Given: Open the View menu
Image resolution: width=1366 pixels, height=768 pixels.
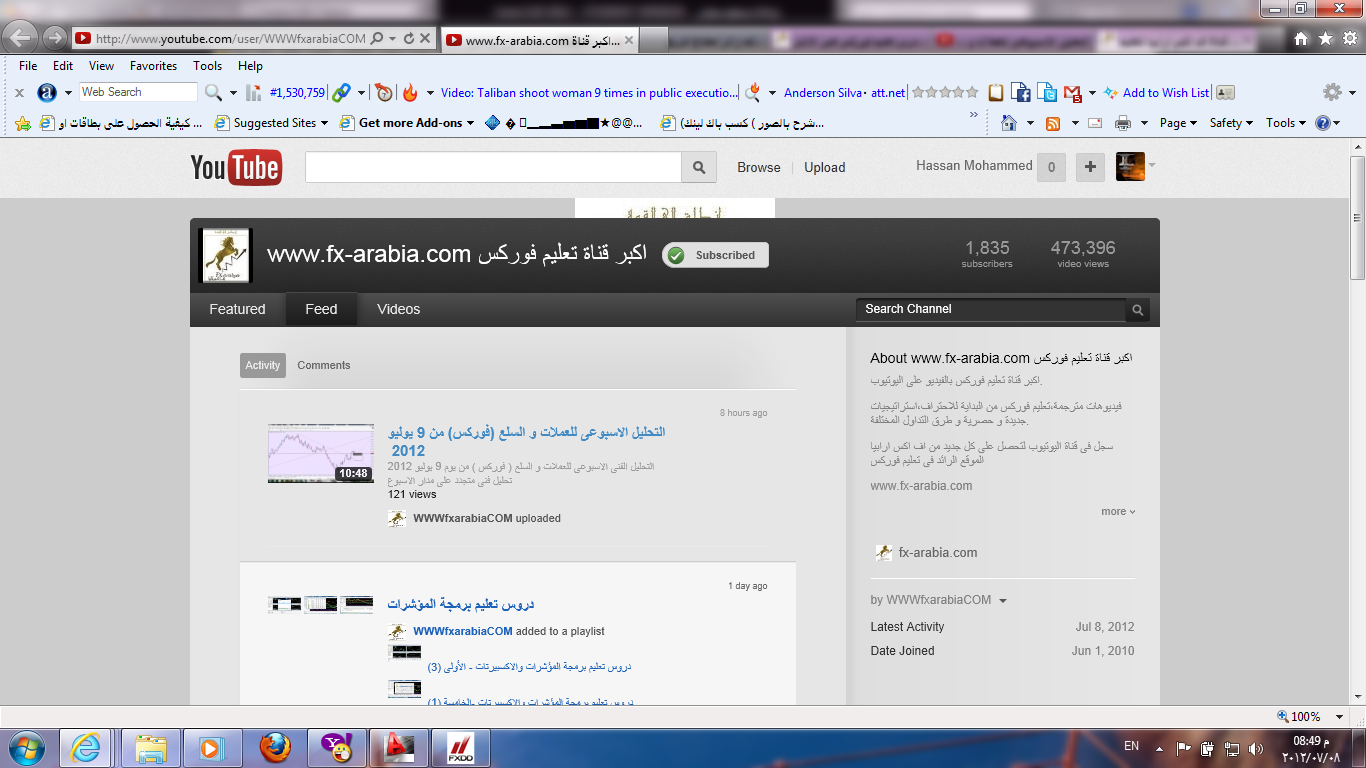Looking at the screenshot, I should 101,66.
